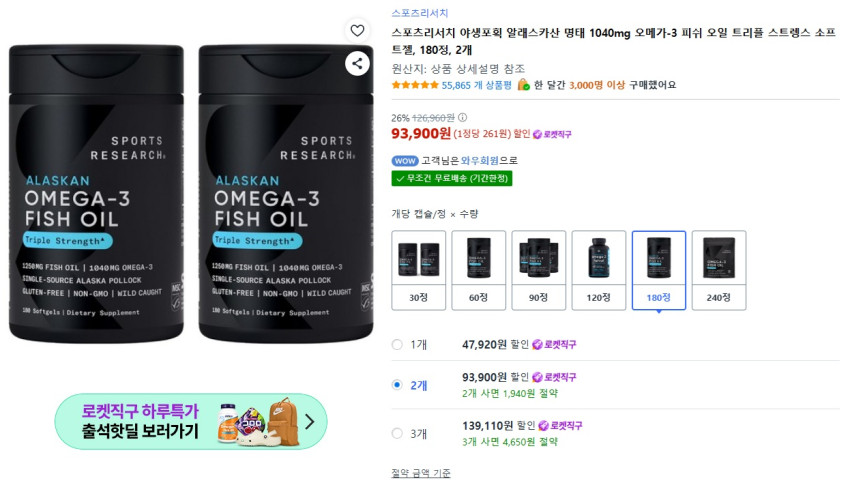This screenshot has height=500, width=850.
Task: Click the 무조건 무료배송 green badge
Action: click(x=452, y=178)
